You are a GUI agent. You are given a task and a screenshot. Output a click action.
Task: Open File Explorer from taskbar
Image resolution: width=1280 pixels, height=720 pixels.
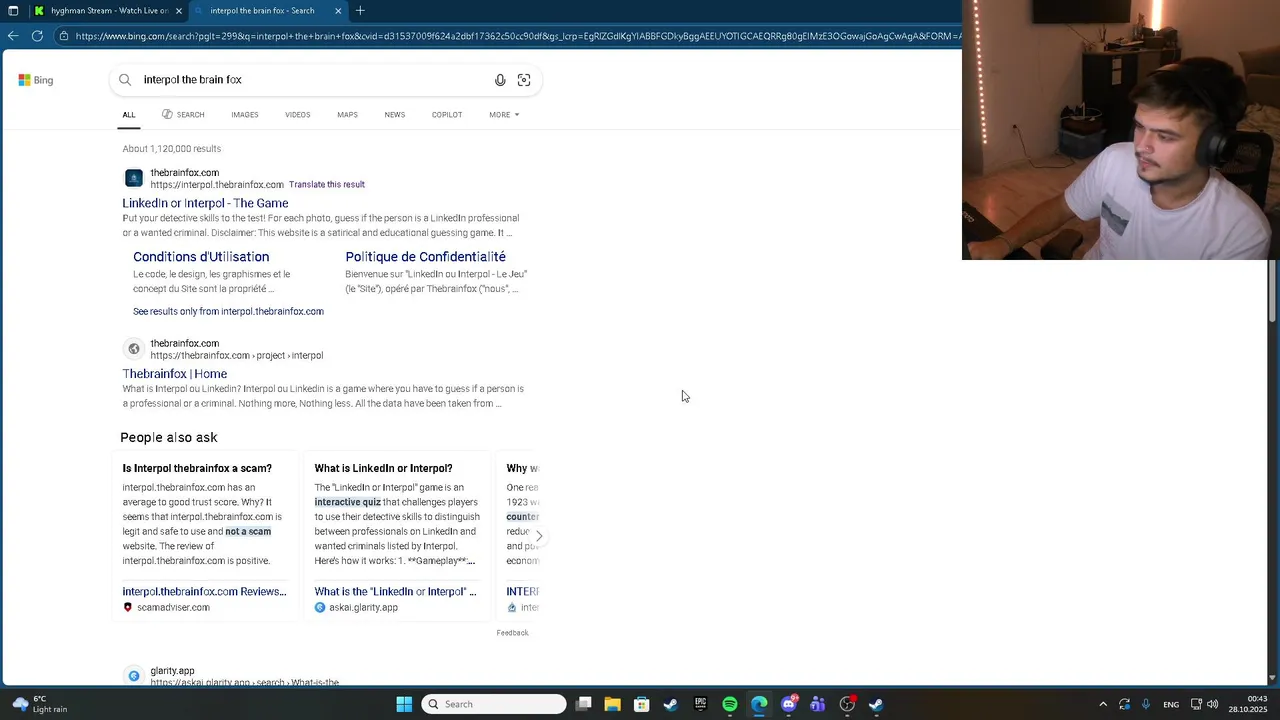613,704
